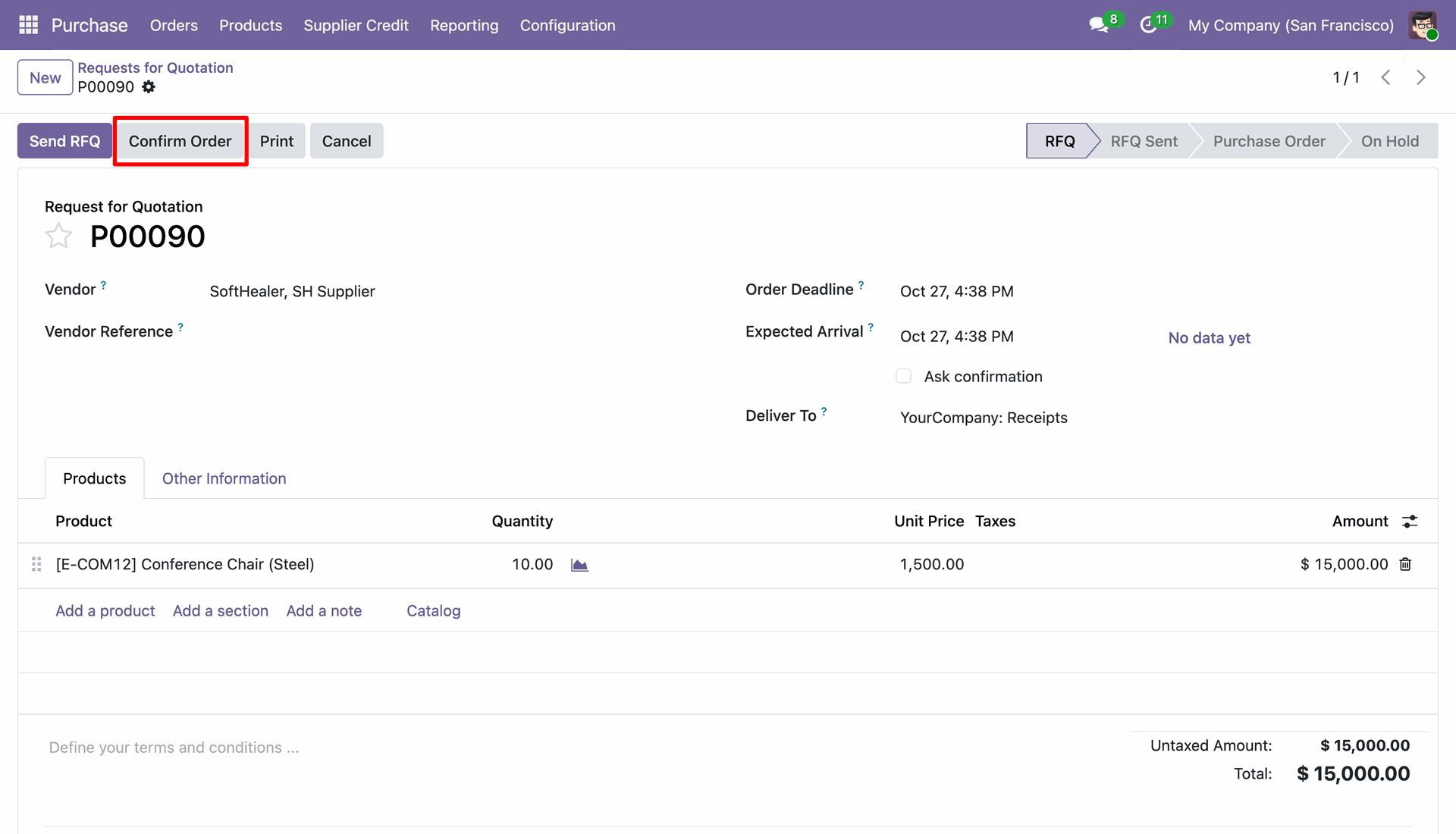Click the Cancel button
The width and height of the screenshot is (1456, 834).
tap(347, 141)
